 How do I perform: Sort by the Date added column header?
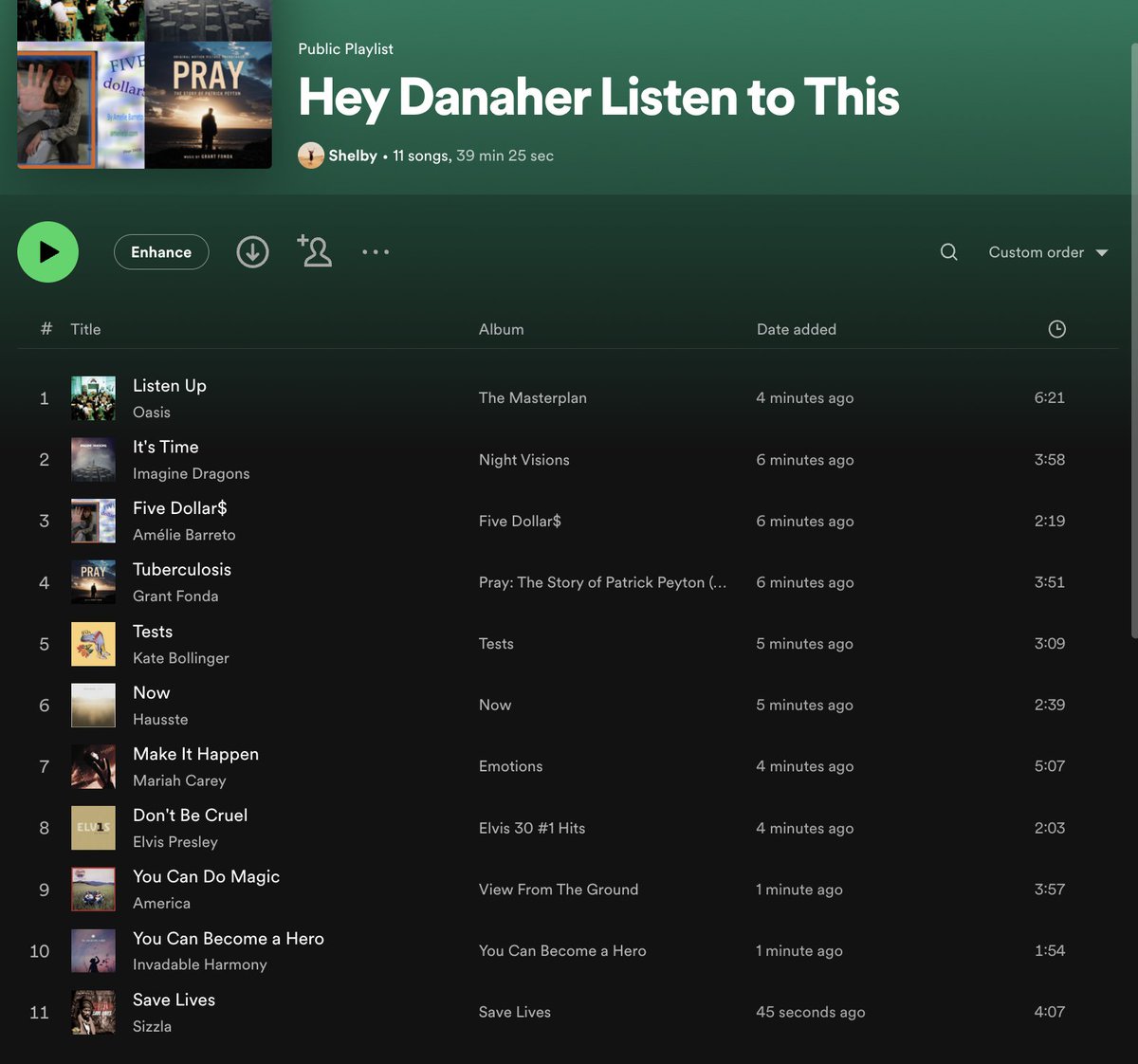coord(797,329)
